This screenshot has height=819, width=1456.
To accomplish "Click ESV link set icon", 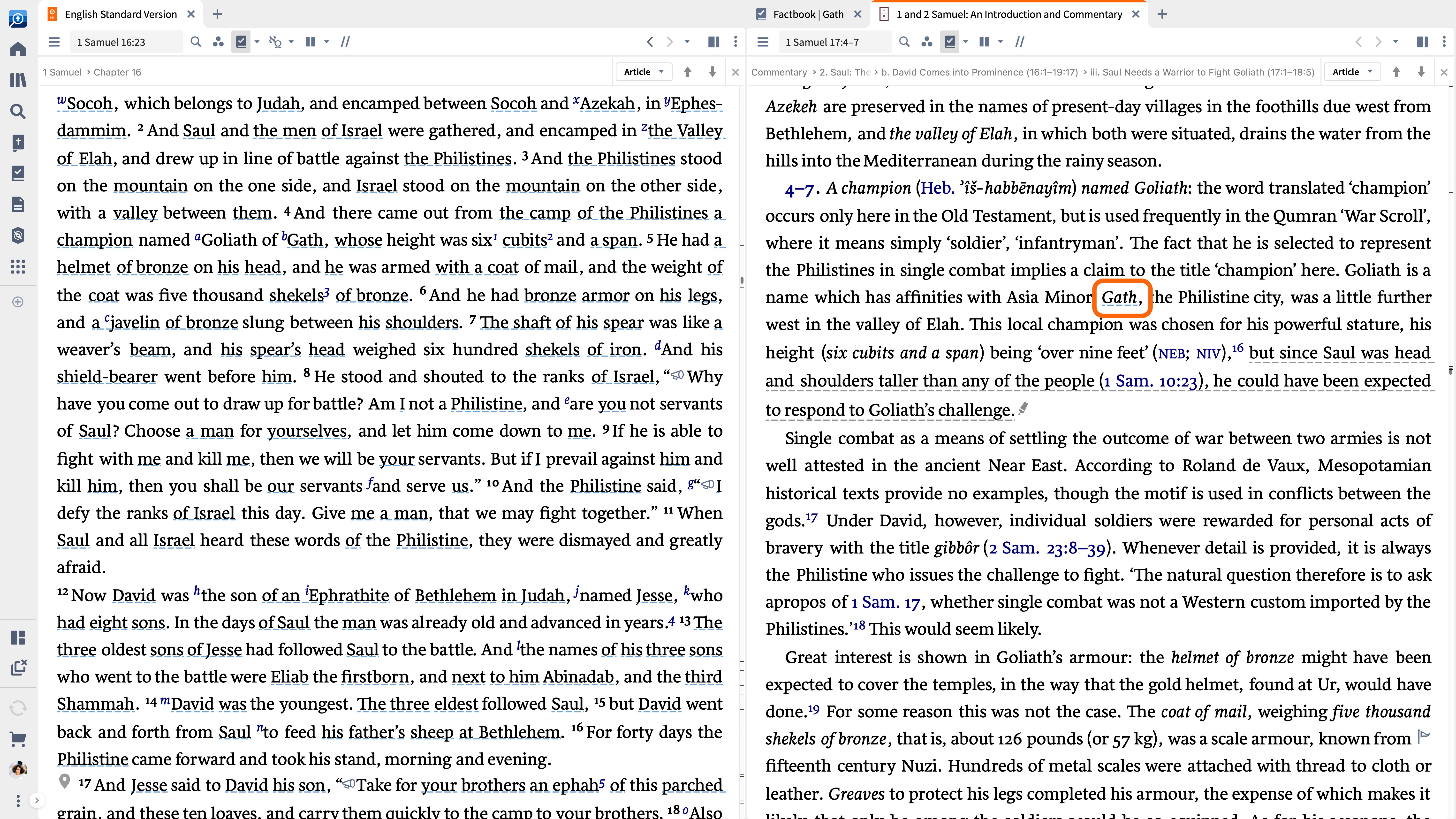I will (275, 42).
